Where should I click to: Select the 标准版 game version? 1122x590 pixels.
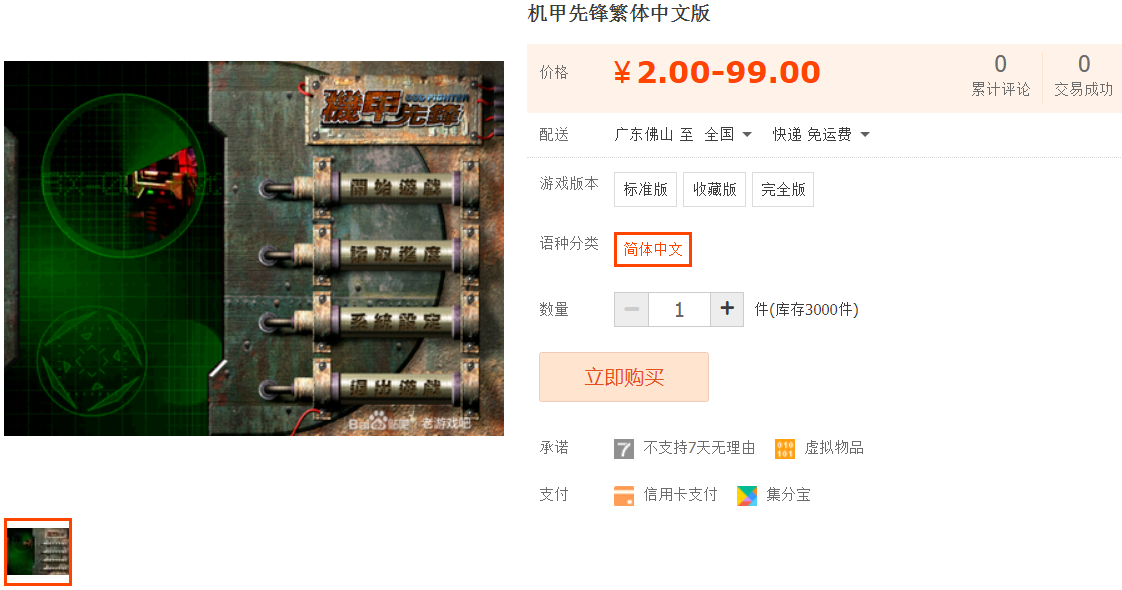(x=645, y=190)
